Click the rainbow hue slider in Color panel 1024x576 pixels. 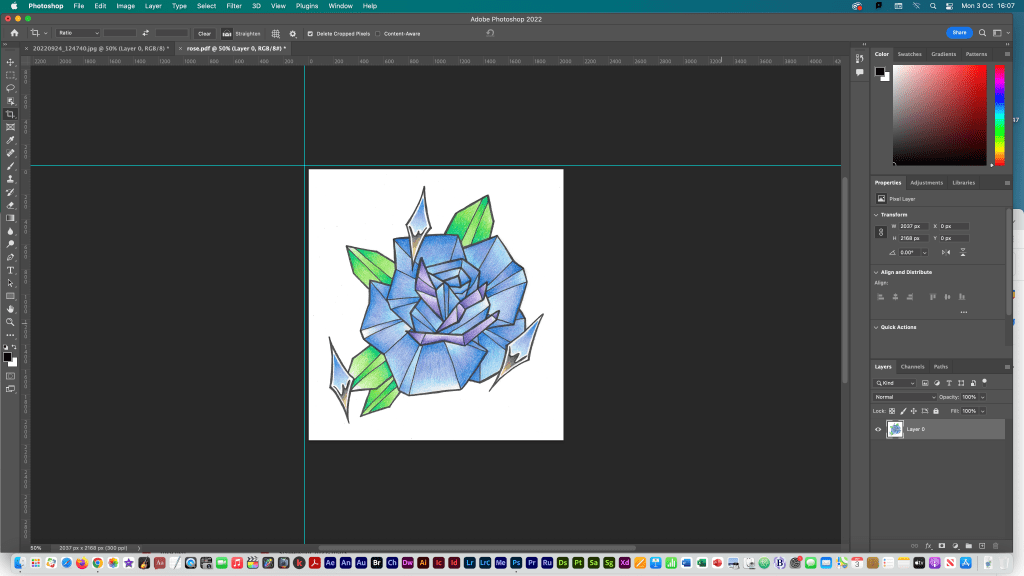999,115
